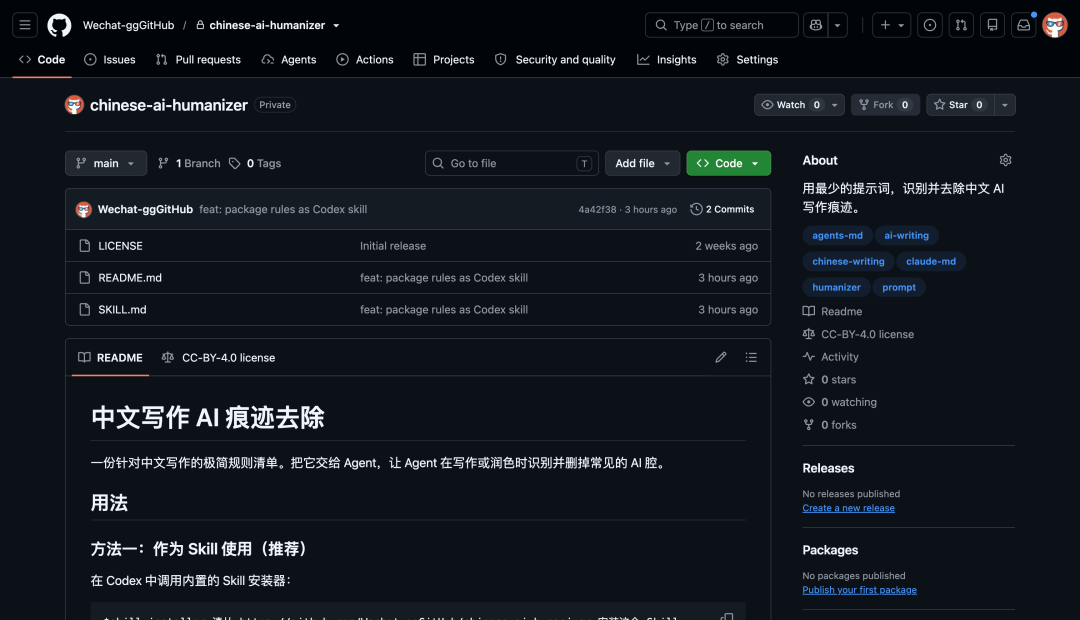
Task: Click the Wechat-ggGitHub owner breadcrumb
Action: (129, 25)
